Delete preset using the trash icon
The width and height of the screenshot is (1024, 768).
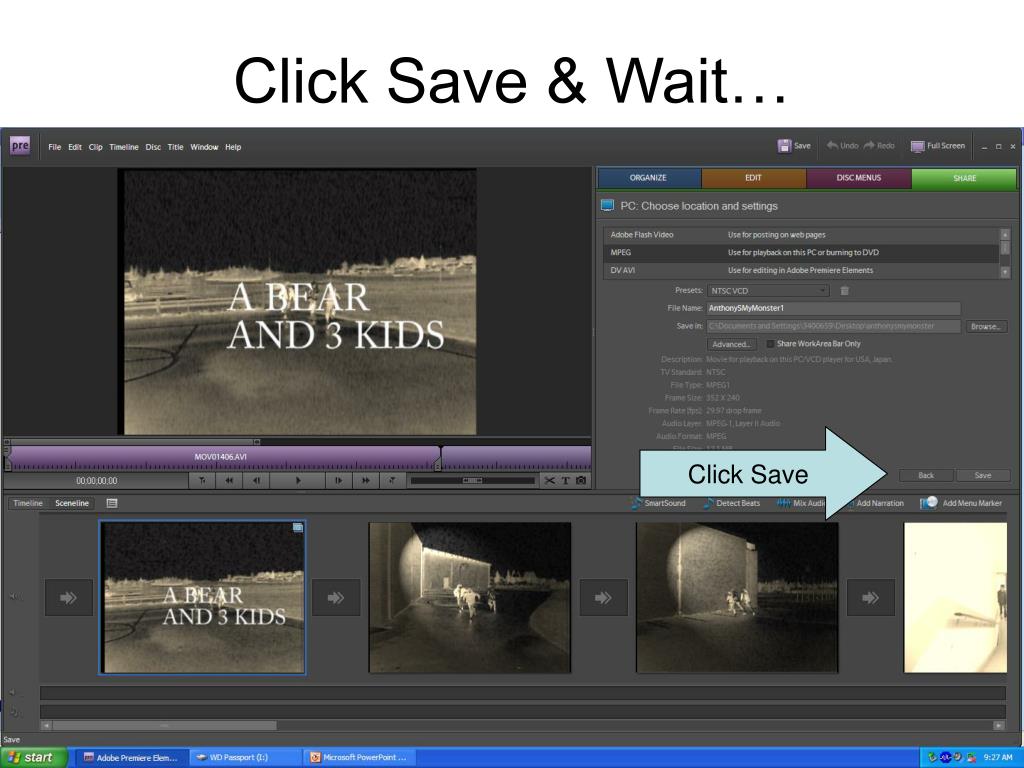click(x=844, y=291)
